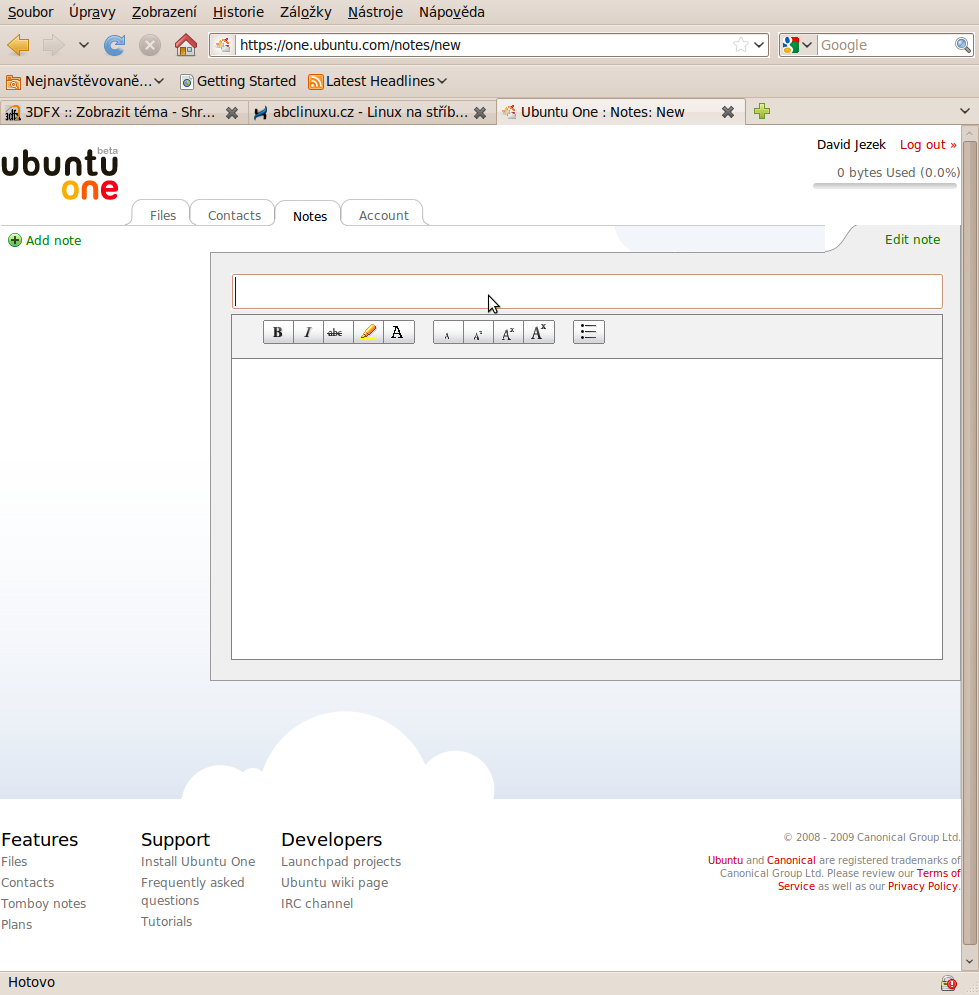The image size is (979, 995).
Task: Click the Ubuntu One logo
Action: pyautogui.click(x=60, y=174)
